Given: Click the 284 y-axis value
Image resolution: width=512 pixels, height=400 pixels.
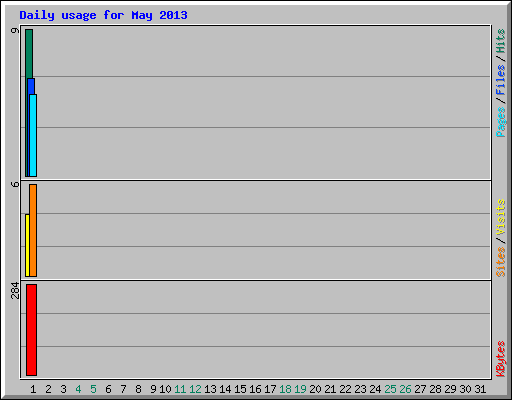Looking at the screenshot, I should [x=15, y=291].
